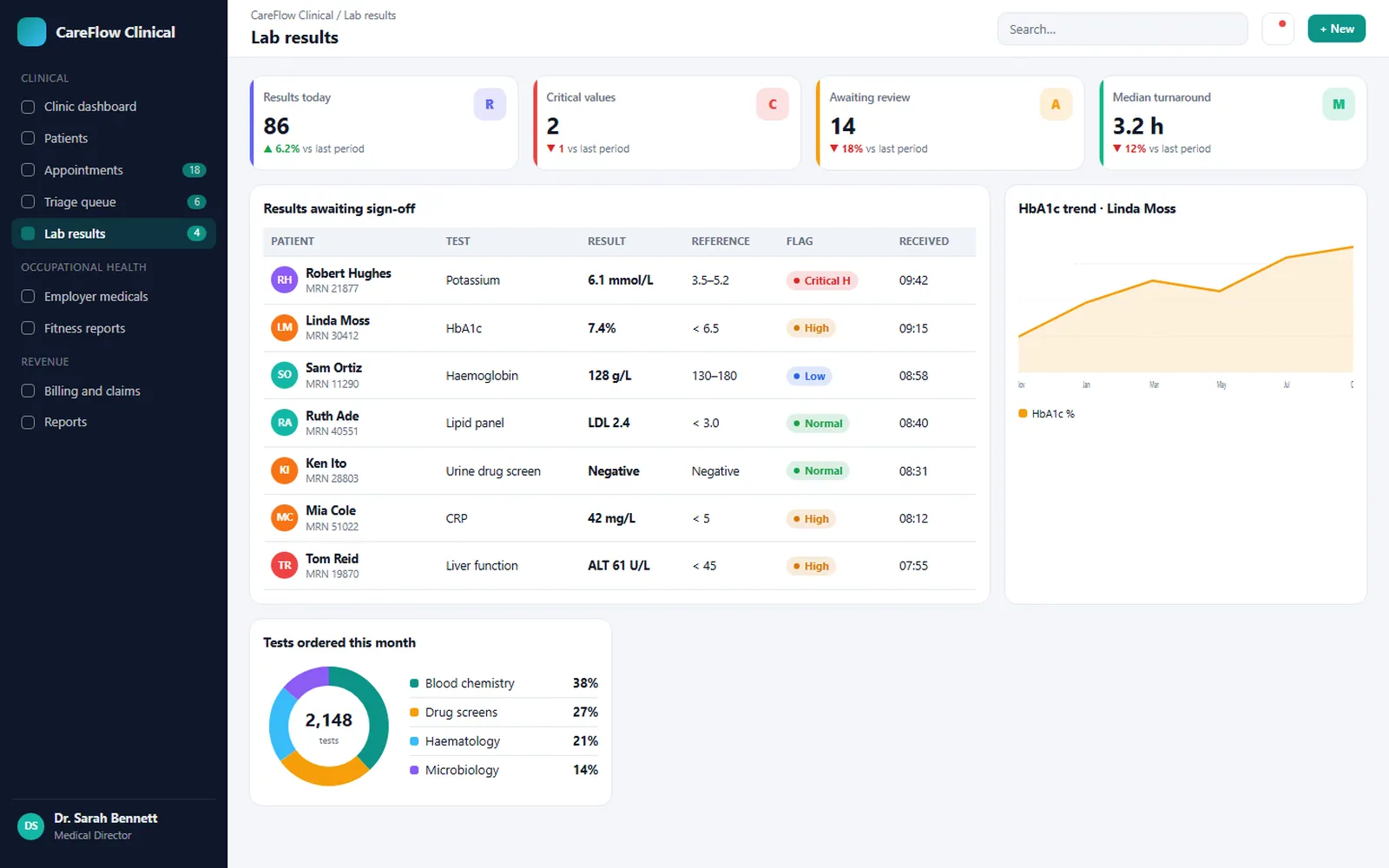Click Linda Moss LM avatar
The width and height of the screenshot is (1389, 868).
(x=285, y=327)
